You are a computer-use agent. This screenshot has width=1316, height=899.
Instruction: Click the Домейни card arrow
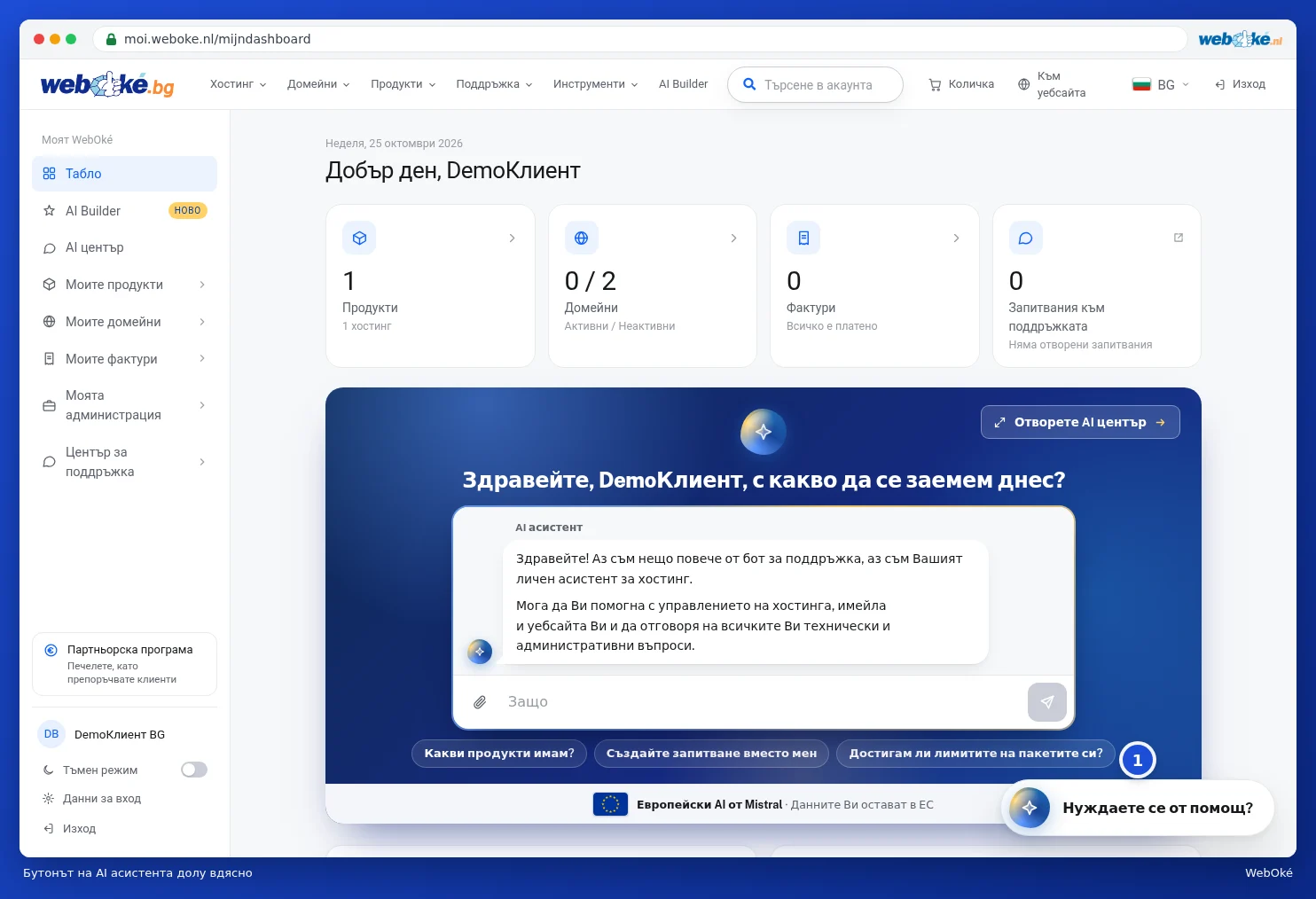(733, 238)
